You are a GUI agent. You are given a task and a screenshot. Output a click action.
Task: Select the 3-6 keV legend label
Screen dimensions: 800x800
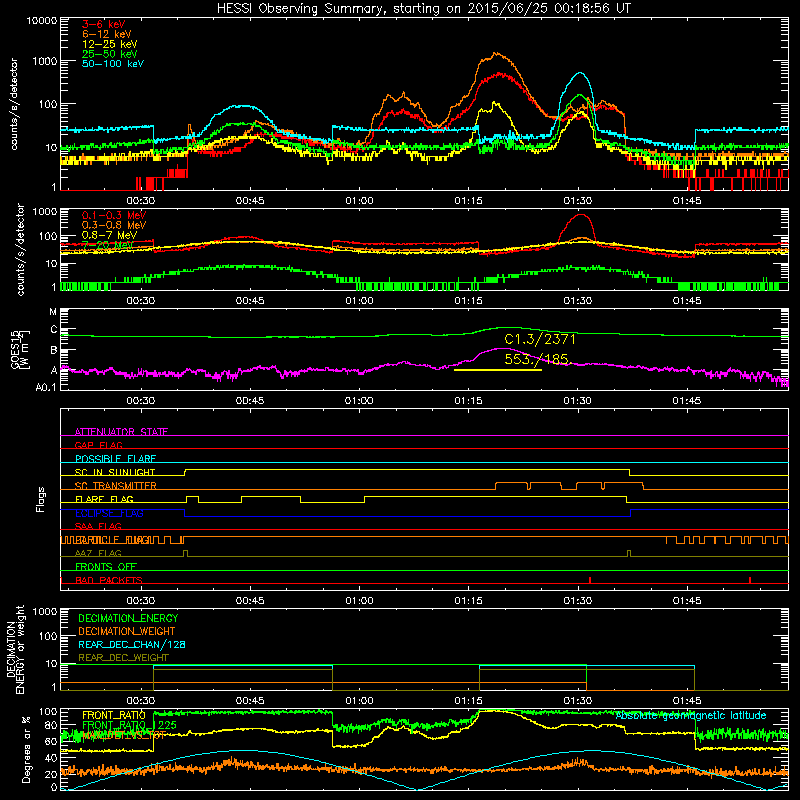click(x=103, y=24)
